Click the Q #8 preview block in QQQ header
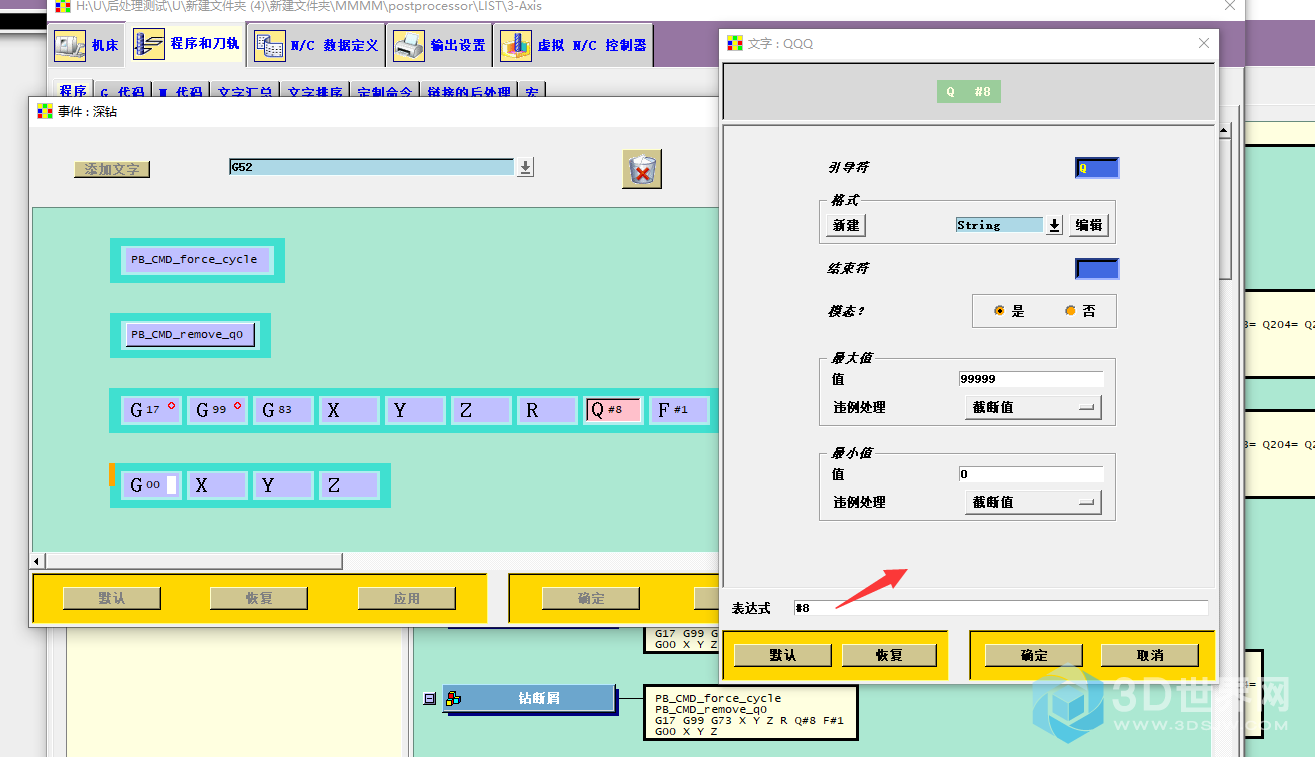The width and height of the screenshot is (1315, 757). pos(969,92)
